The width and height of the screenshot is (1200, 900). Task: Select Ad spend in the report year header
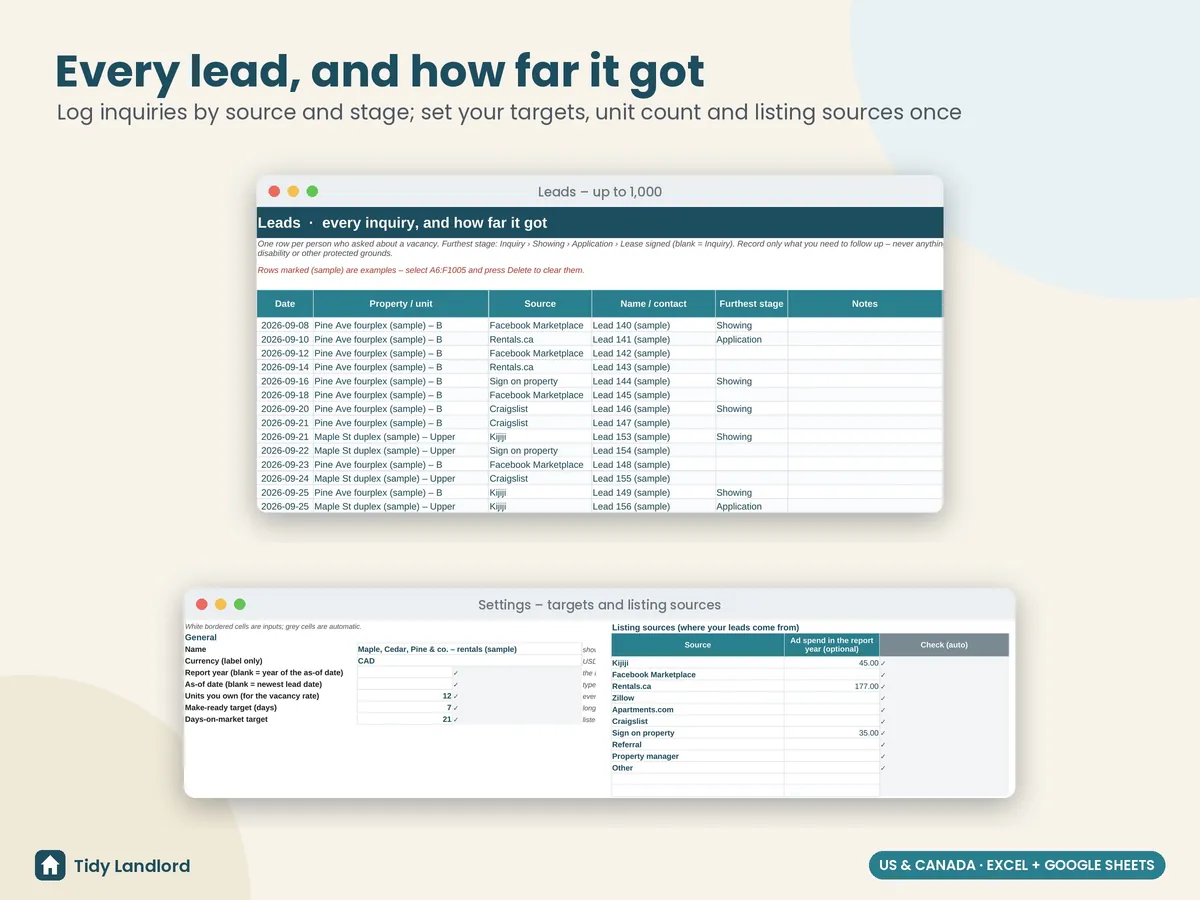(x=832, y=645)
